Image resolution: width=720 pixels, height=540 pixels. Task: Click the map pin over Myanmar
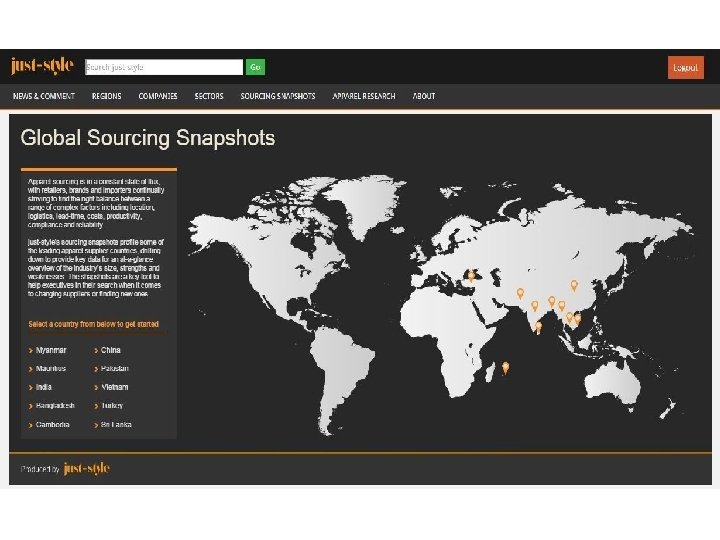click(x=561, y=306)
